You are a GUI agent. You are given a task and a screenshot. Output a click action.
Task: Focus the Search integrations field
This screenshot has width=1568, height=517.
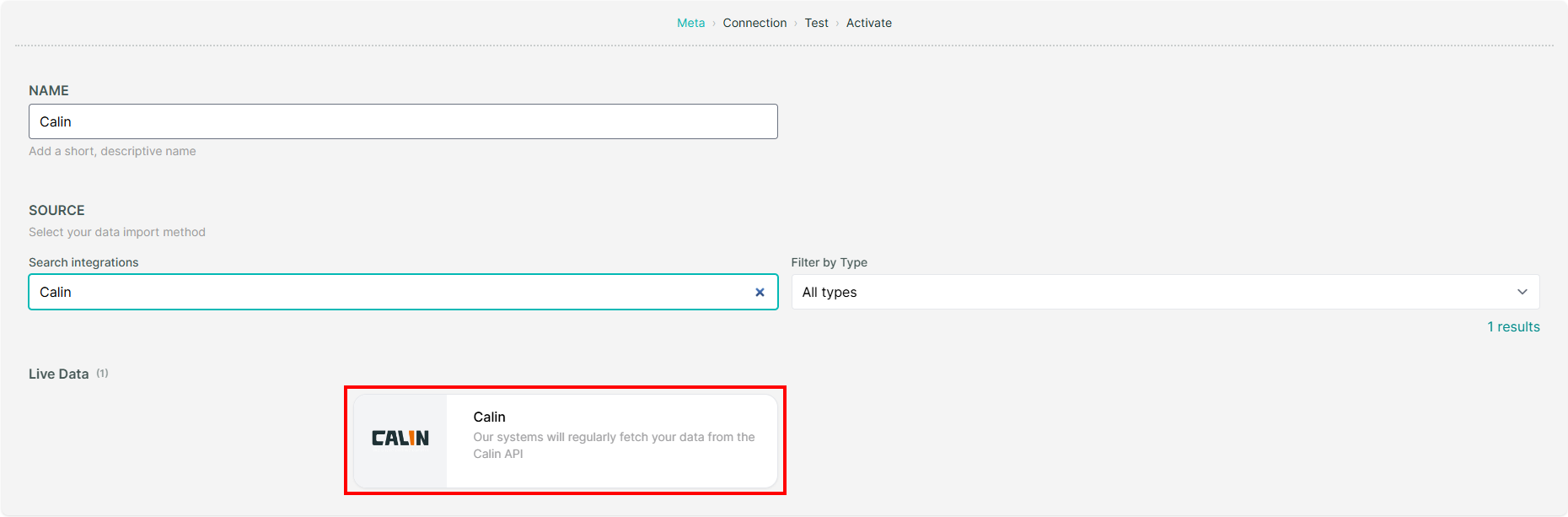(403, 292)
